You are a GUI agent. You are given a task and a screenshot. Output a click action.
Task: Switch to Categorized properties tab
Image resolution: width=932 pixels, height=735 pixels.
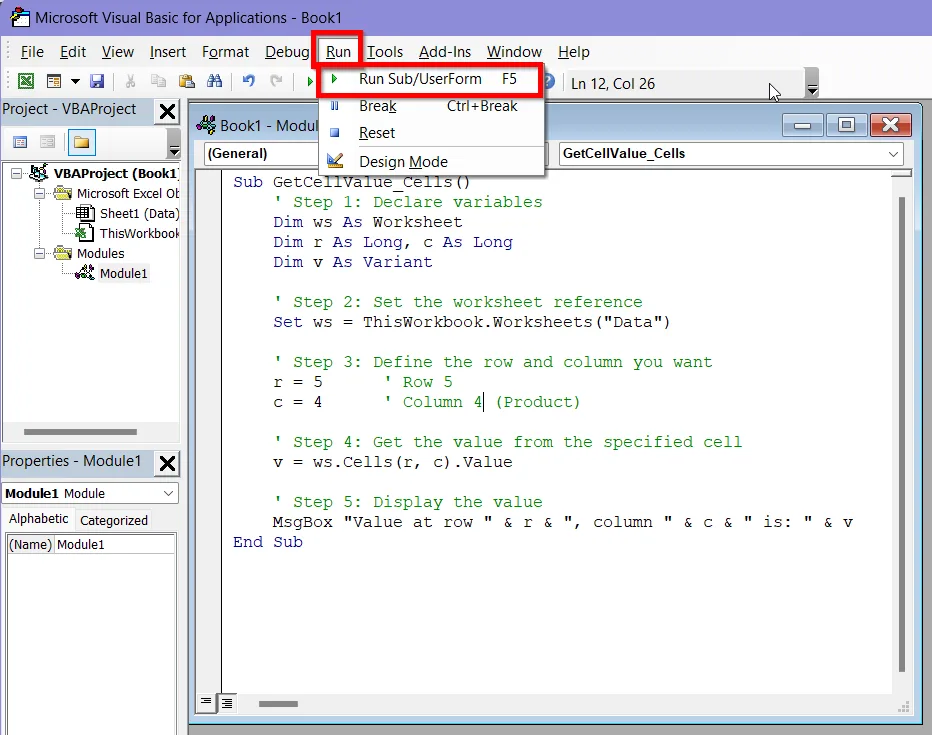tap(114, 521)
